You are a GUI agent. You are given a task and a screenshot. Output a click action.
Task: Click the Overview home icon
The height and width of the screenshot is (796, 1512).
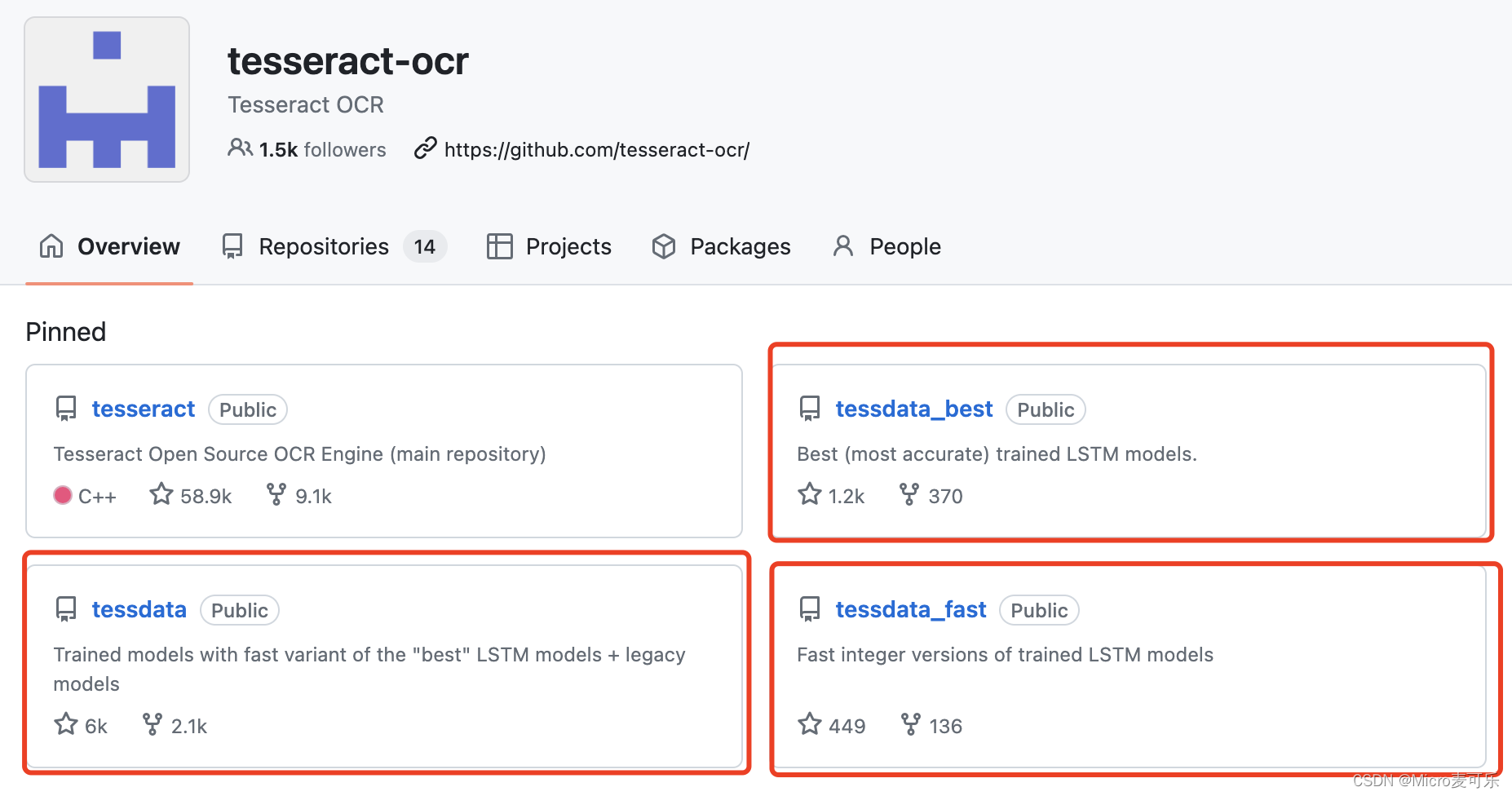[x=51, y=245]
